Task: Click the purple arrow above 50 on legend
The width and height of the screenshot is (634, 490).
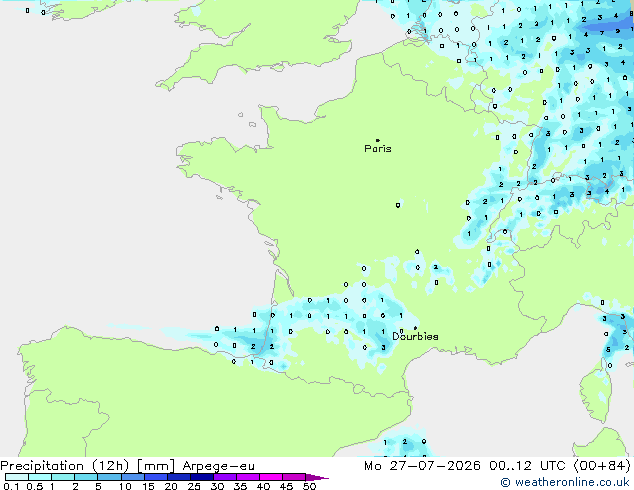Action: tap(317, 477)
